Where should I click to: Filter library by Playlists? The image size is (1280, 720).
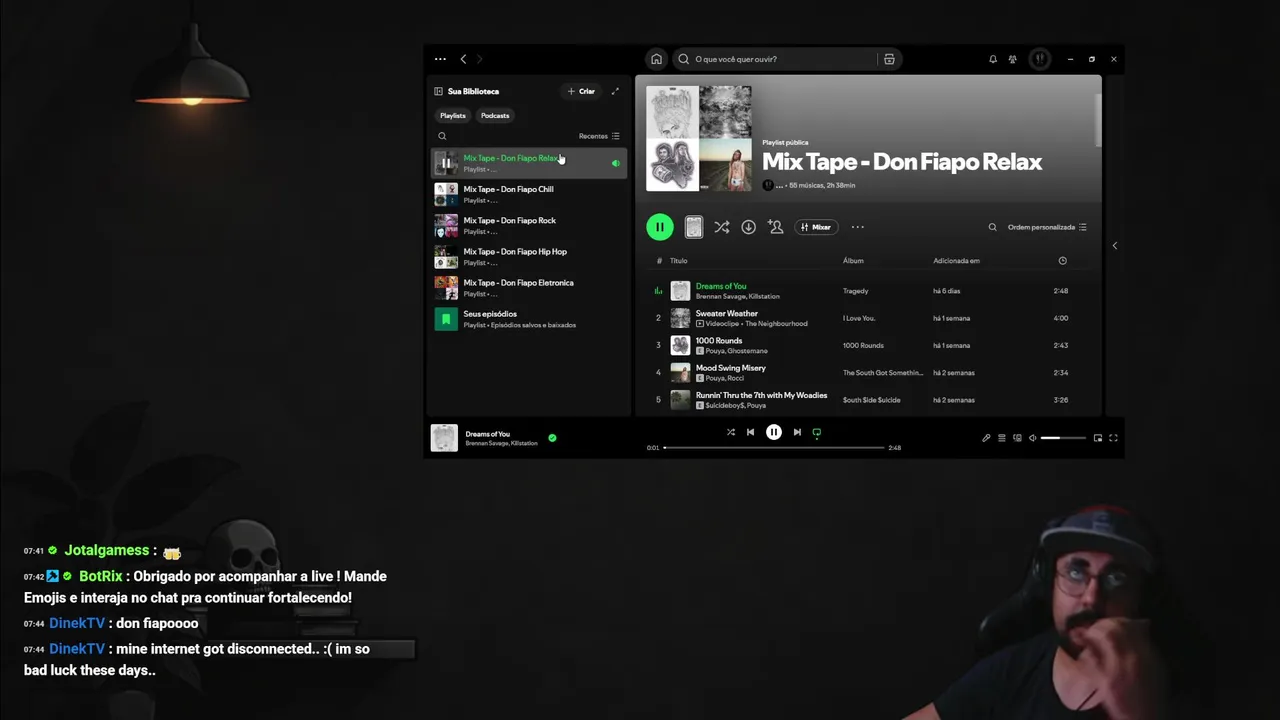point(453,115)
